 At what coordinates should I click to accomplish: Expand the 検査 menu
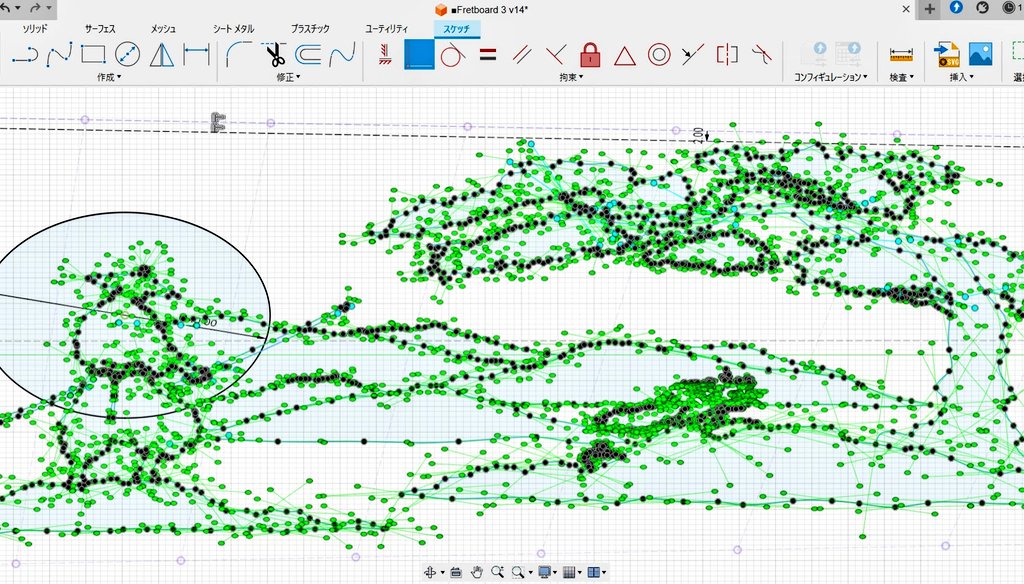click(x=901, y=77)
